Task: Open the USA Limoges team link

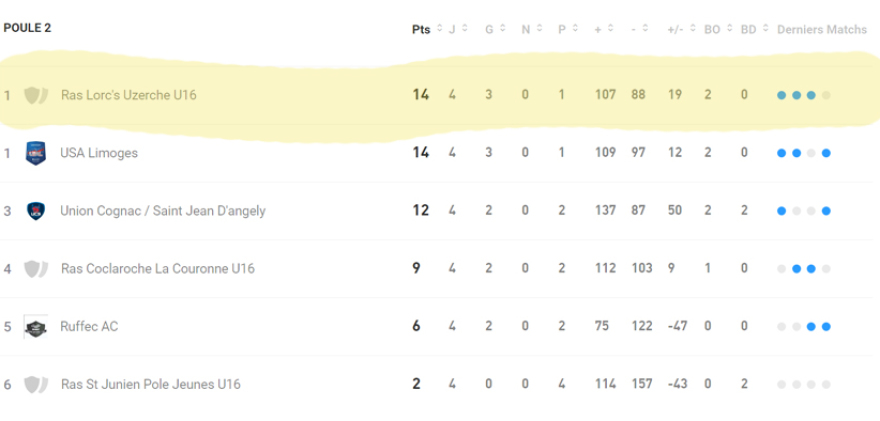Action: tap(99, 153)
